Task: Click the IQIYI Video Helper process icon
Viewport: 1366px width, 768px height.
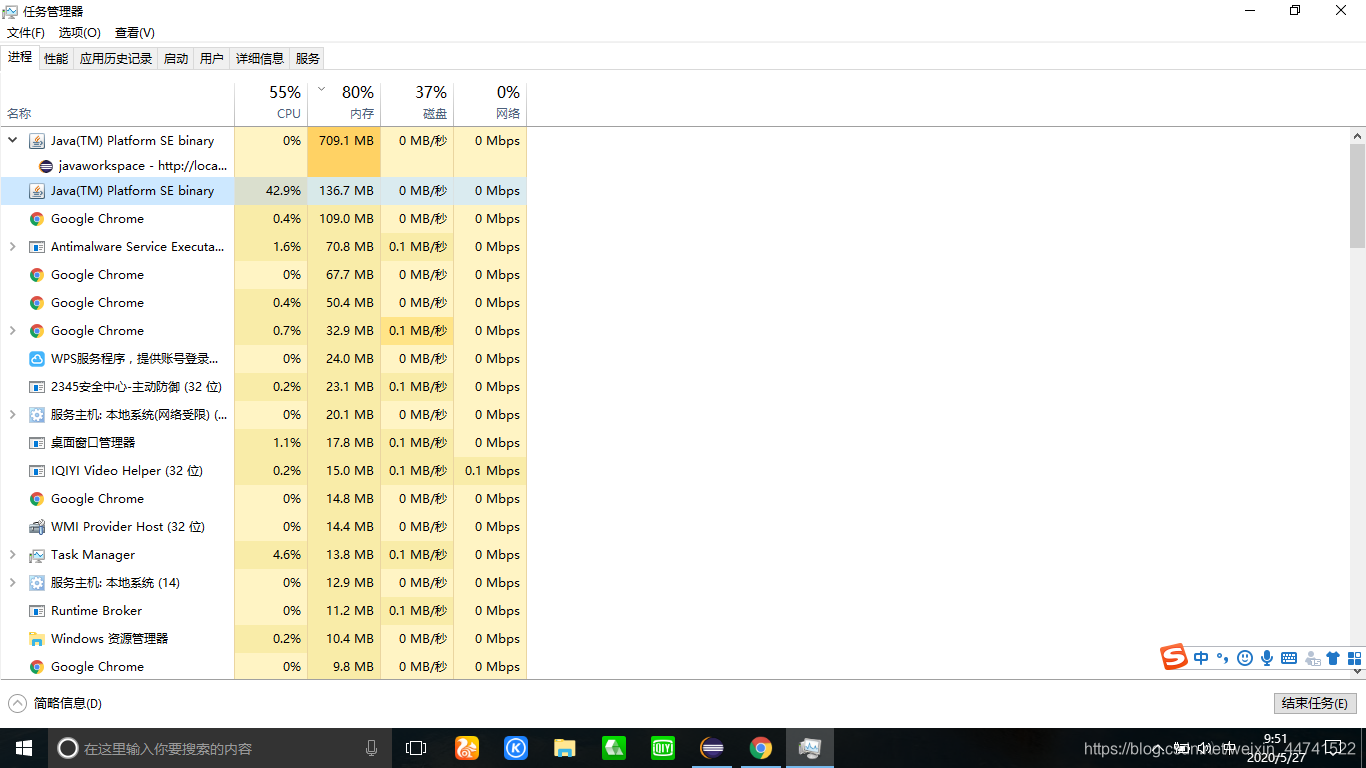Action: pyautogui.click(x=37, y=471)
